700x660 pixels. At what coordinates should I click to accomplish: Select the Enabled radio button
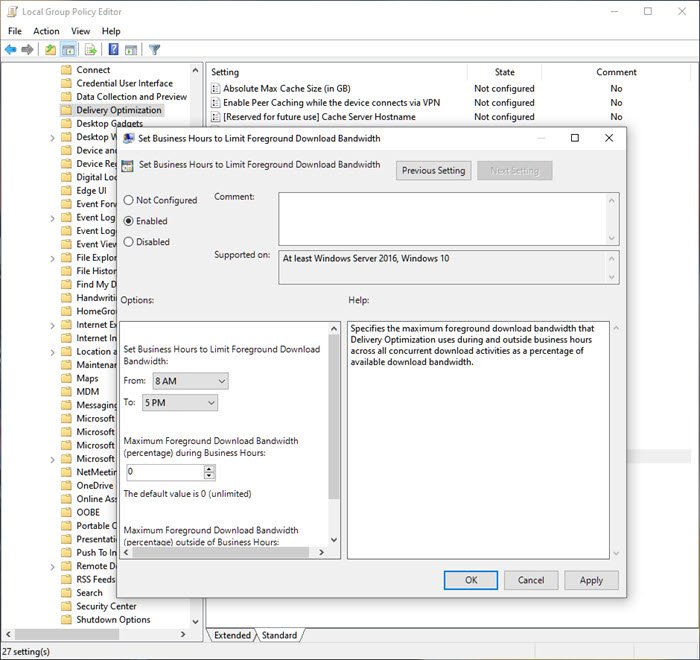point(129,221)
